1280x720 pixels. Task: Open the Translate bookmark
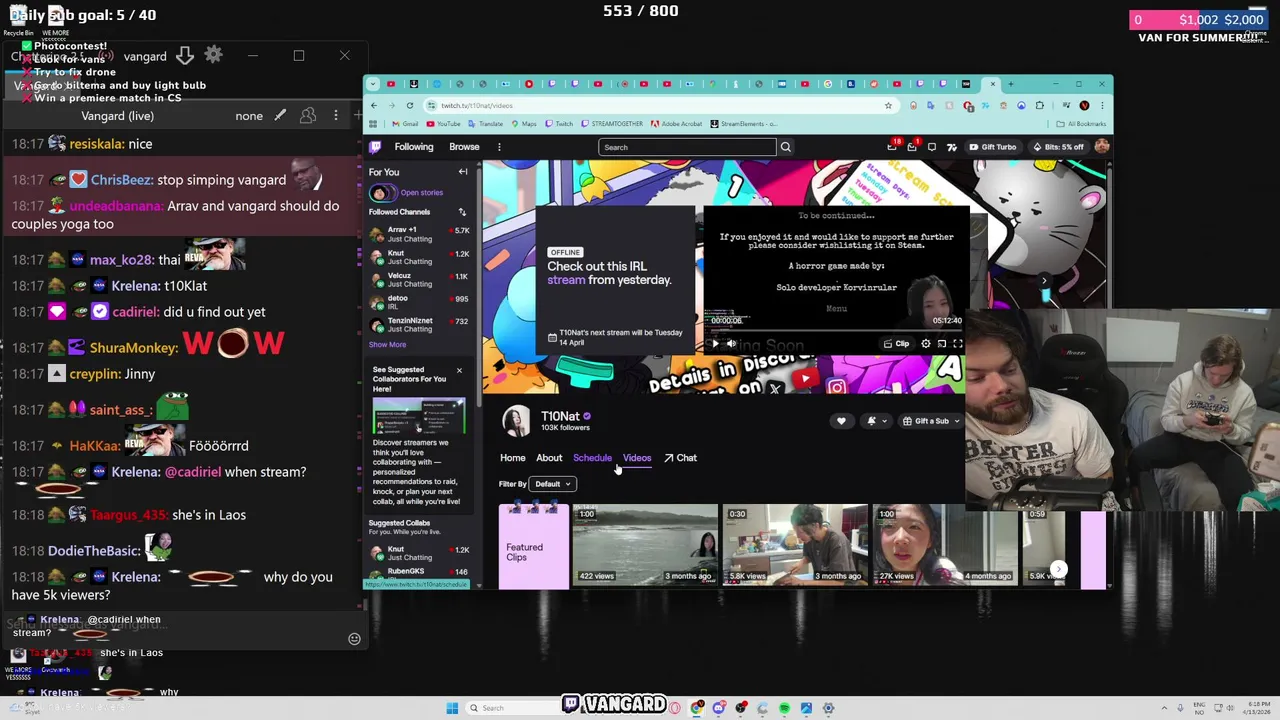(x=485, y=124)
